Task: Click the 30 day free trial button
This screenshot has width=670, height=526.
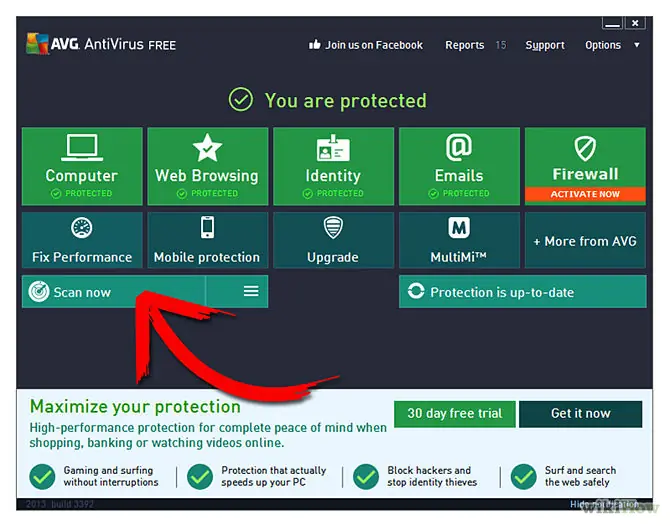Action: coord(455,414)
